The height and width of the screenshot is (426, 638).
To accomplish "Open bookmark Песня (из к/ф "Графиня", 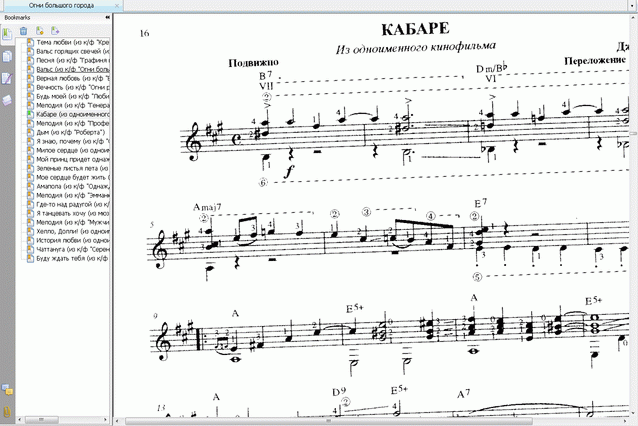I will [73, 60].
